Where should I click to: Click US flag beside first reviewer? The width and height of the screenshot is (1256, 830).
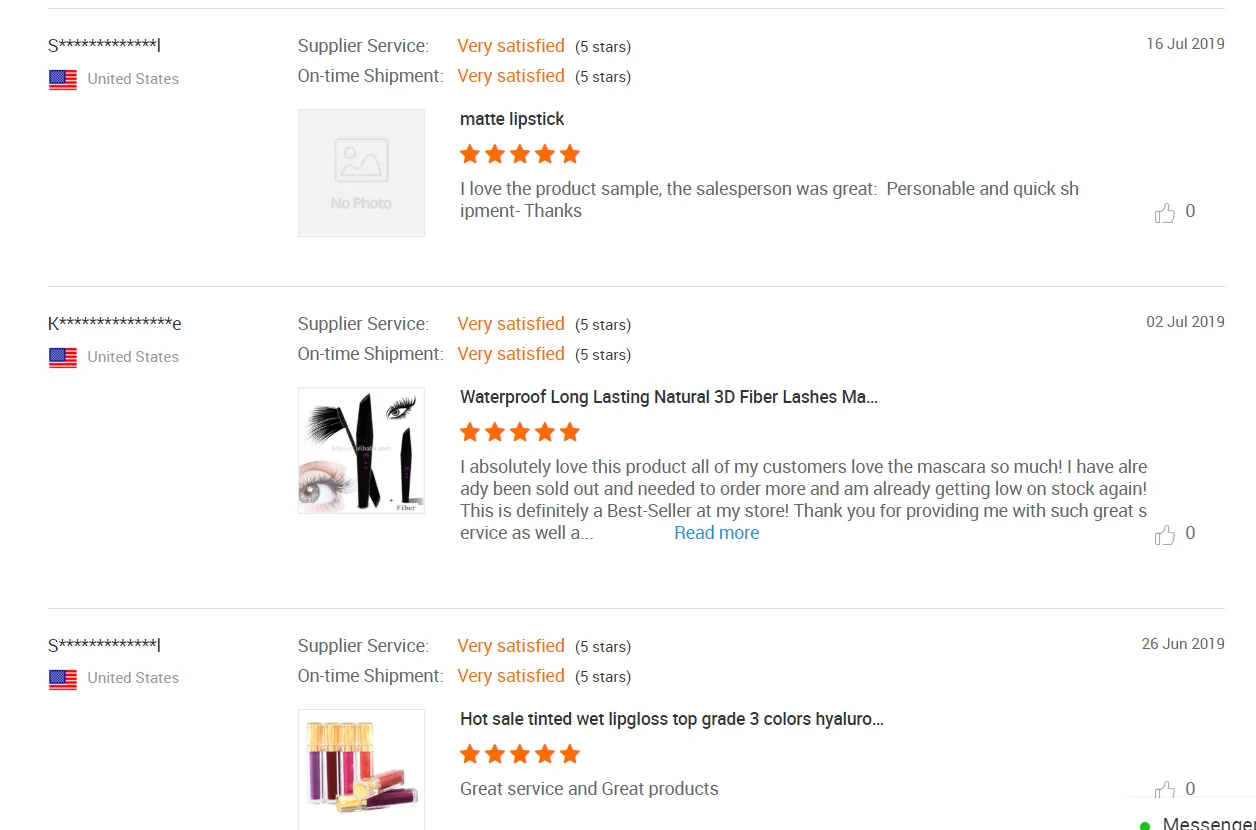click(x=63, y=80)
